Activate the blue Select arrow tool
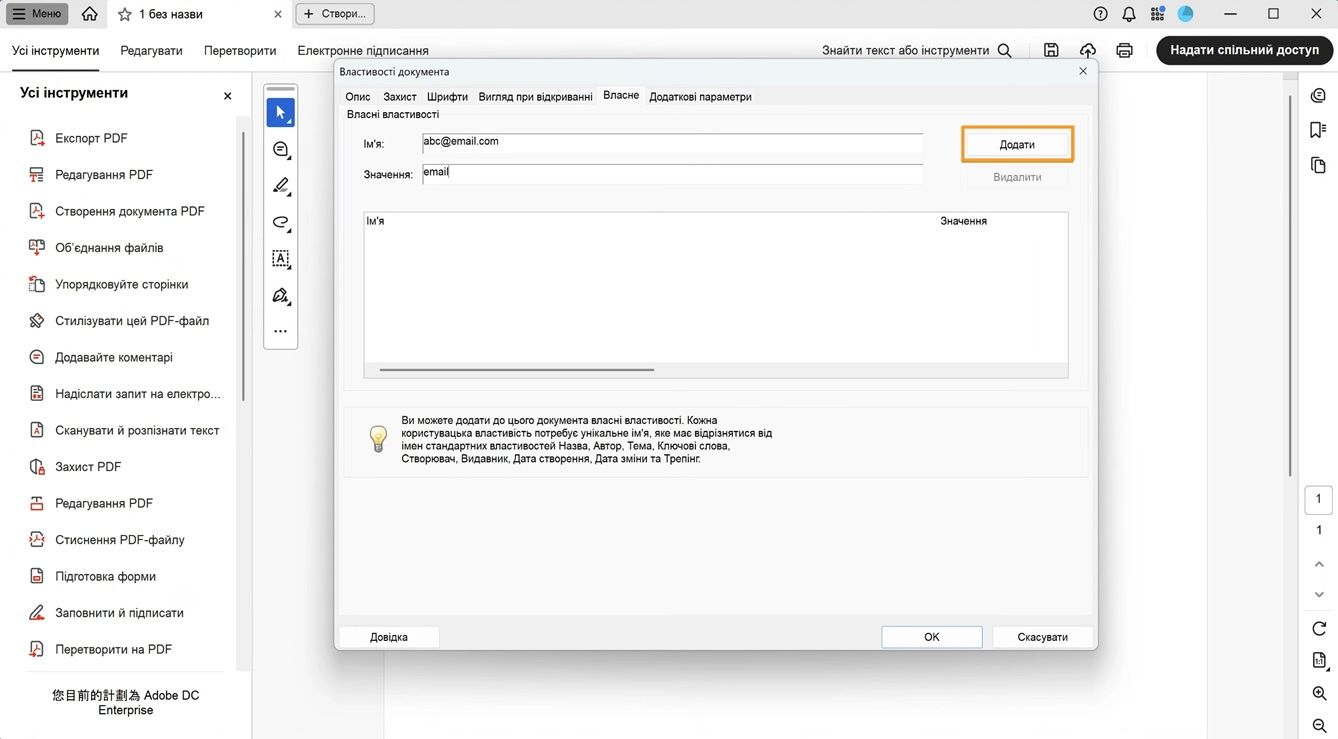This screenshot has width=1338, height=739. coord(281,113)
